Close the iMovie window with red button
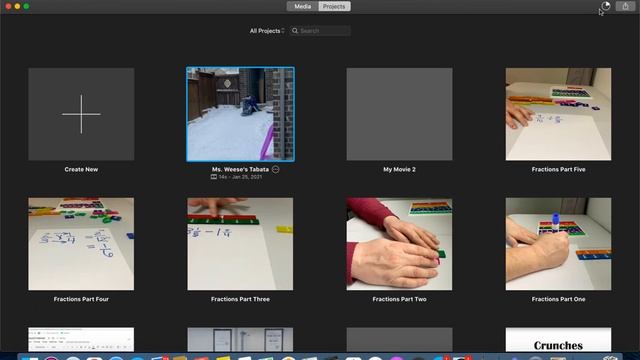This screenshot has height=360, width=640. tap(8, 6)
